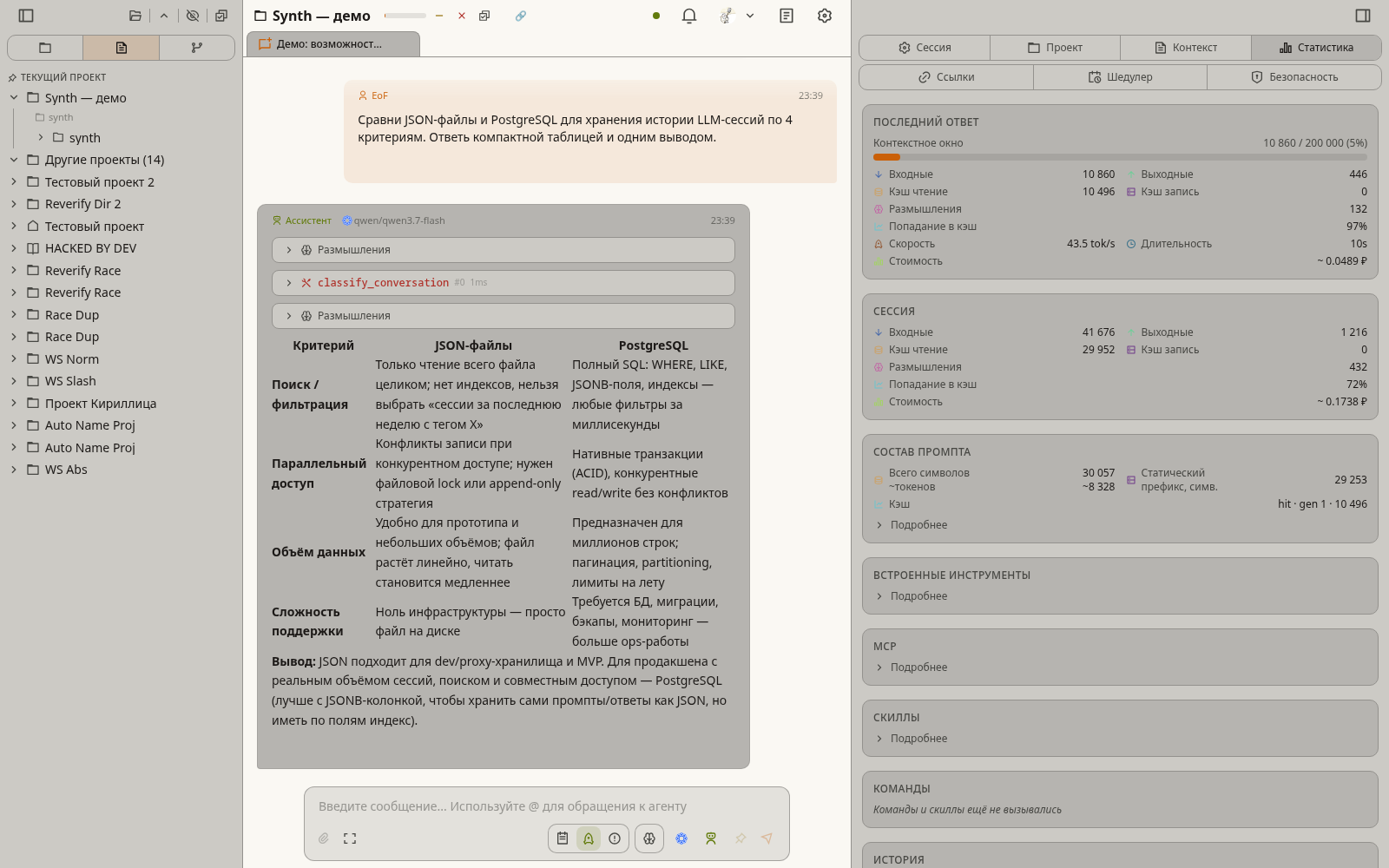The height and width of the screenshot is (868, 1389).
Task: Open the Шедулер tab
Action: pos(1120,77)
